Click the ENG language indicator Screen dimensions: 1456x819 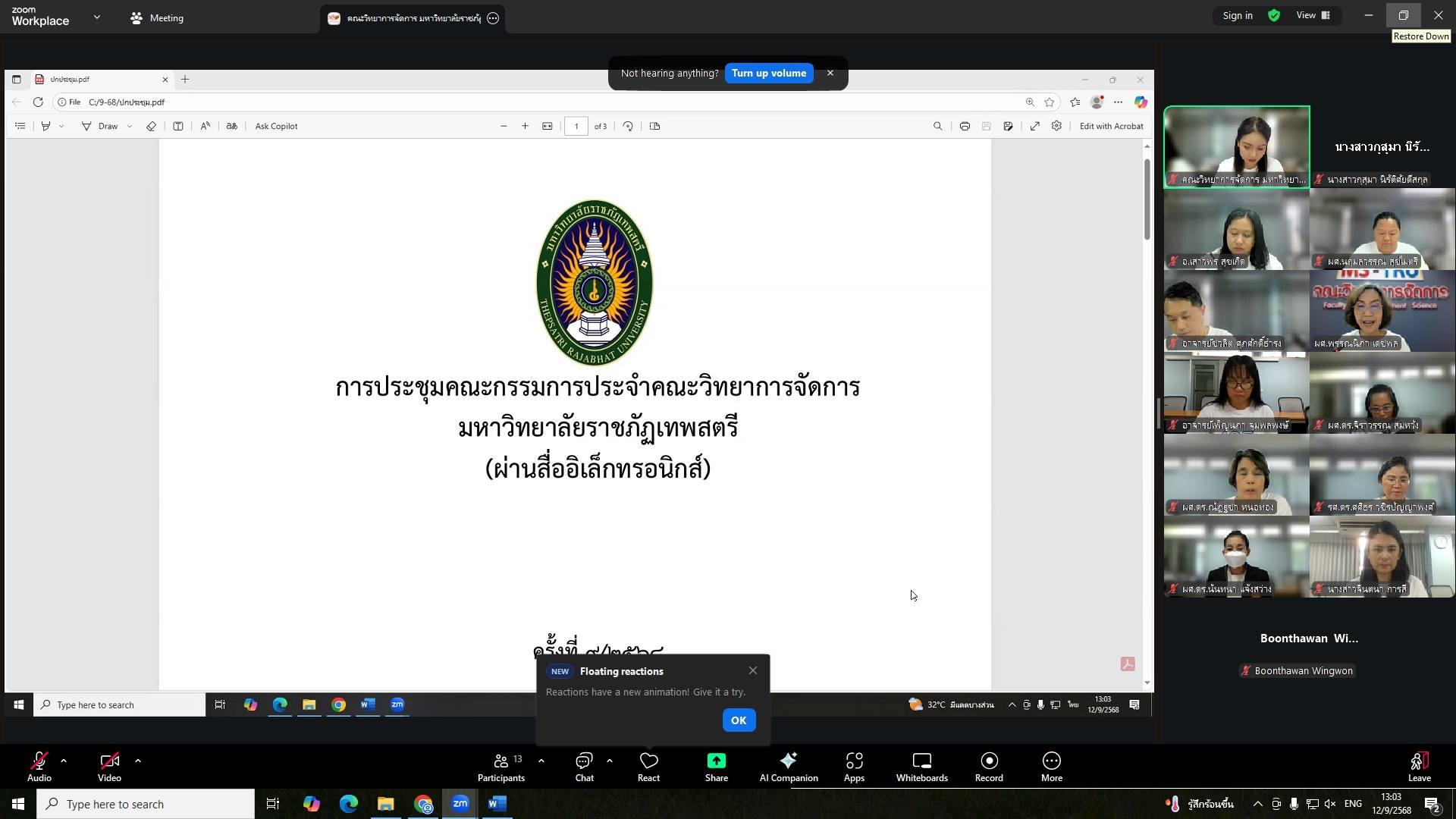pyautogui.click(x=1353, y=804)
